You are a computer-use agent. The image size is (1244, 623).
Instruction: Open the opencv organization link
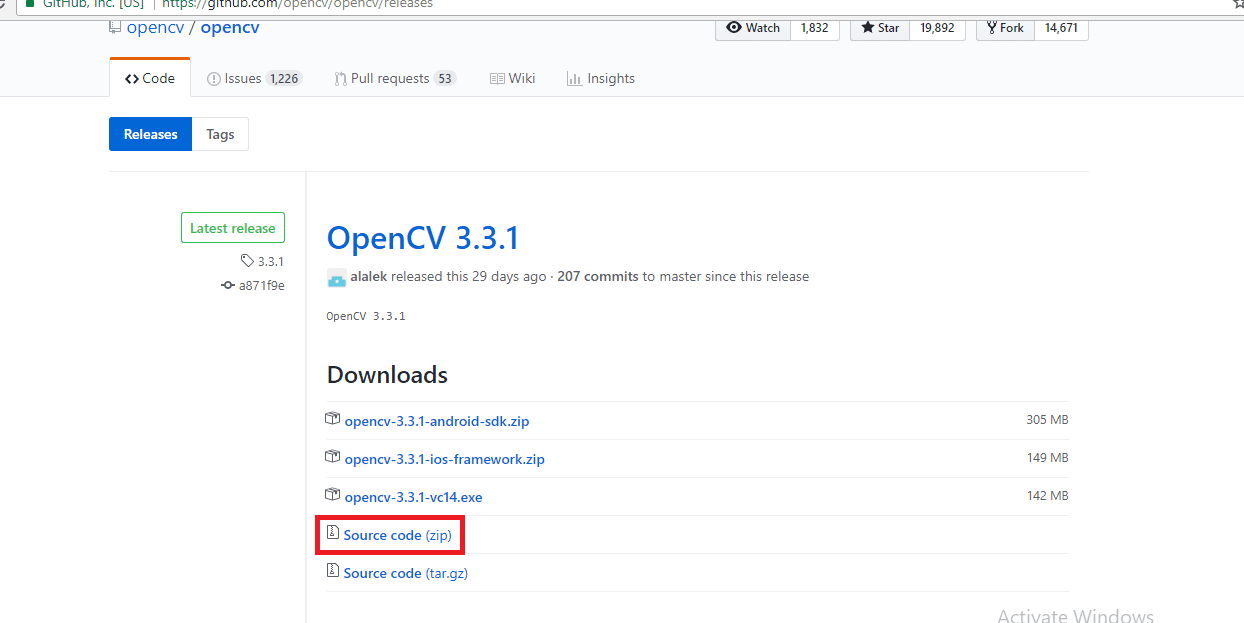pos(155,27)
